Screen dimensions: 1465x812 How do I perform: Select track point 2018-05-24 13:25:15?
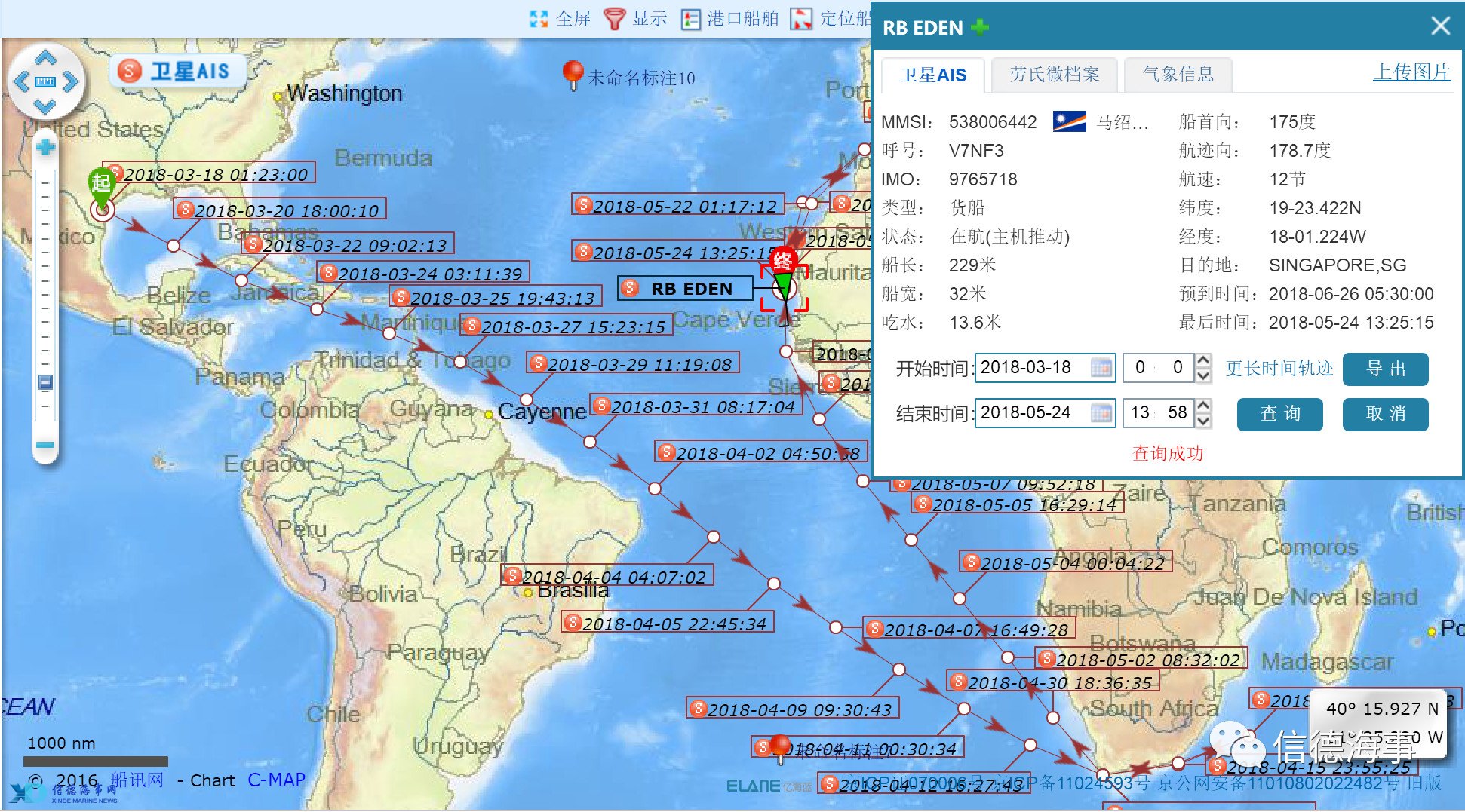coord(677,252)
